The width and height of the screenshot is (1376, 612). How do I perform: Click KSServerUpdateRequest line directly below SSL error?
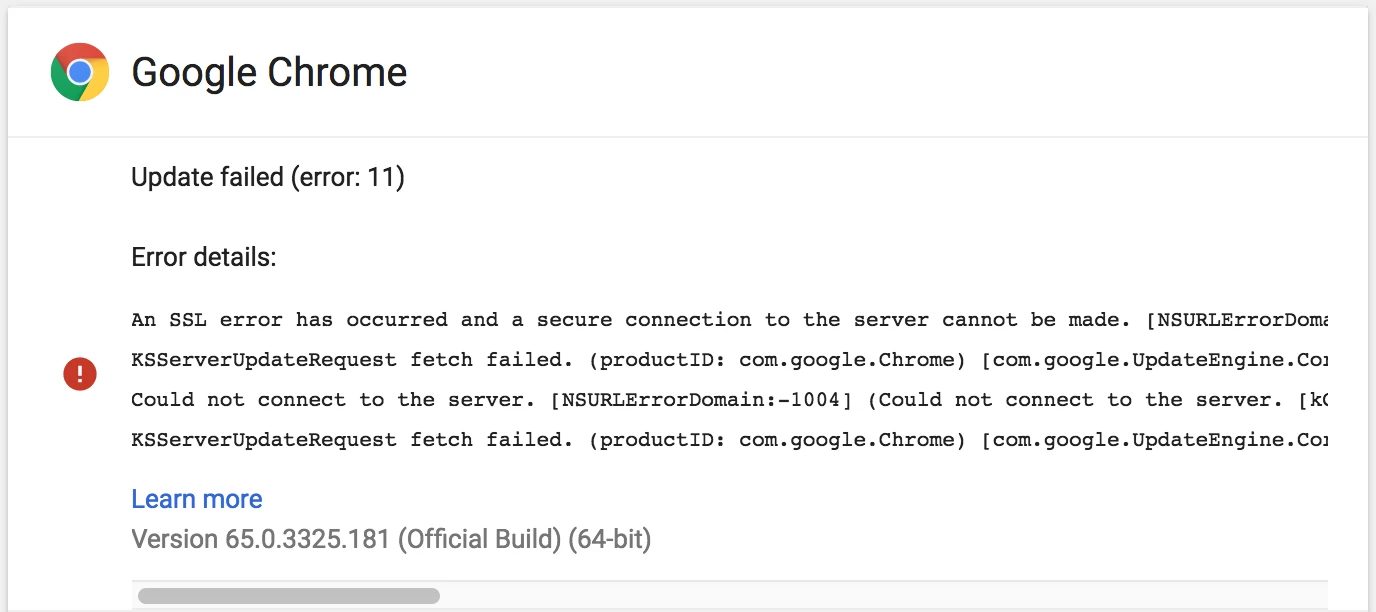[729, 360]
